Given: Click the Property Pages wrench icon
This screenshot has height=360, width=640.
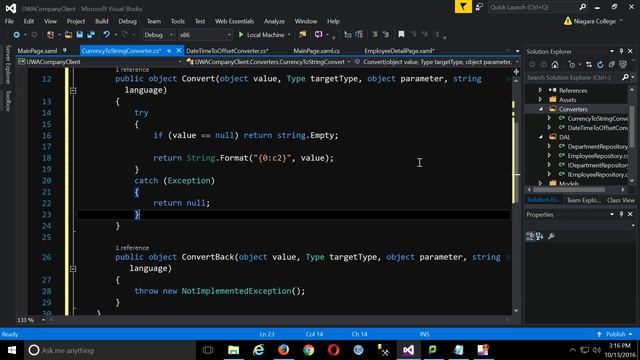Looking at the screenshot, I should (x=551, y=236).
